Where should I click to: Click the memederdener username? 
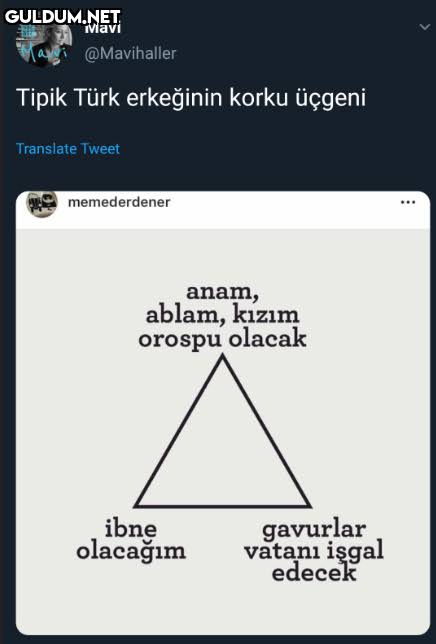pos(119,202)
